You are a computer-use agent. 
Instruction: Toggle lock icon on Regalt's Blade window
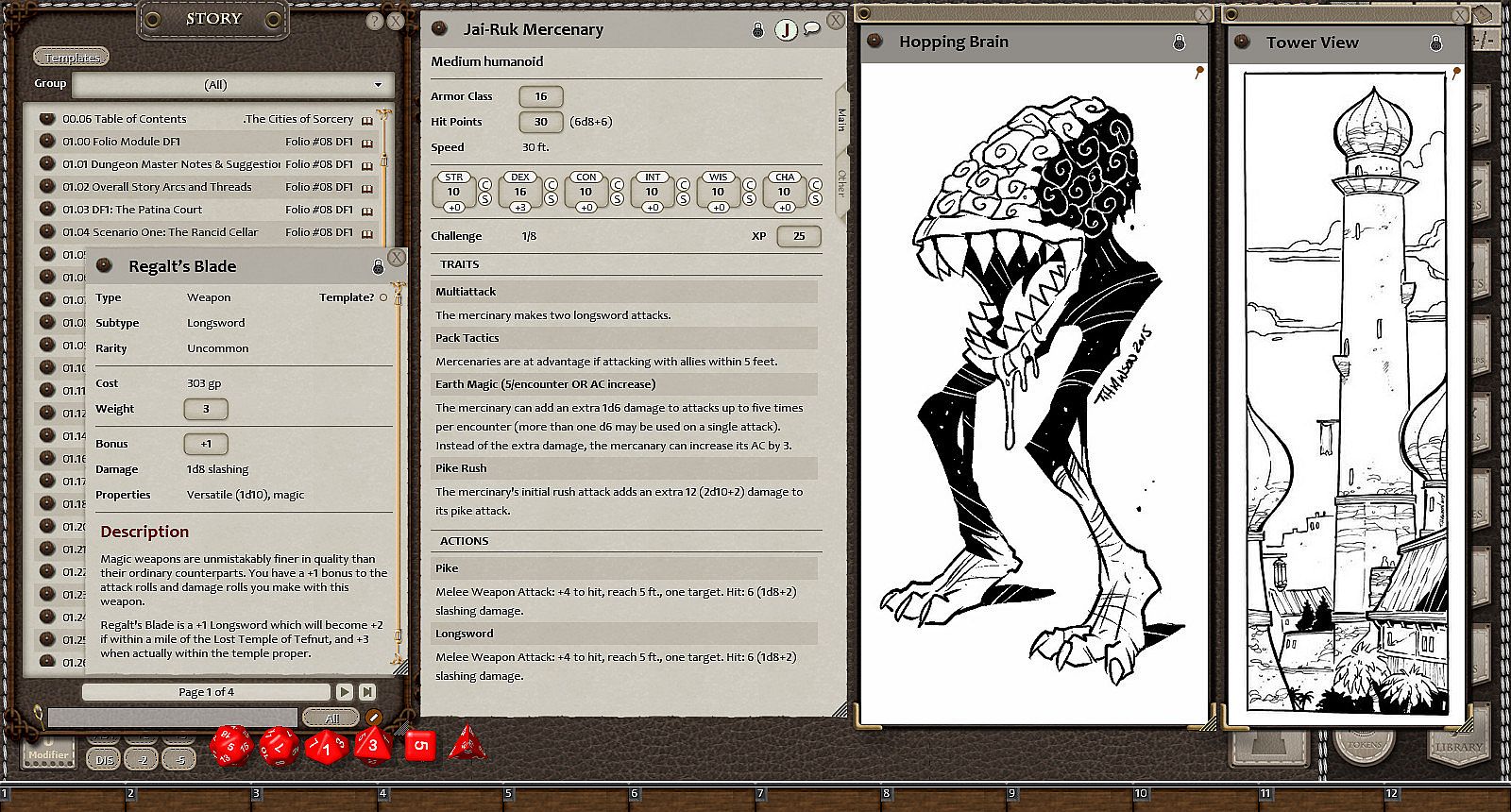pyautogui.click(x=378, y=267)
